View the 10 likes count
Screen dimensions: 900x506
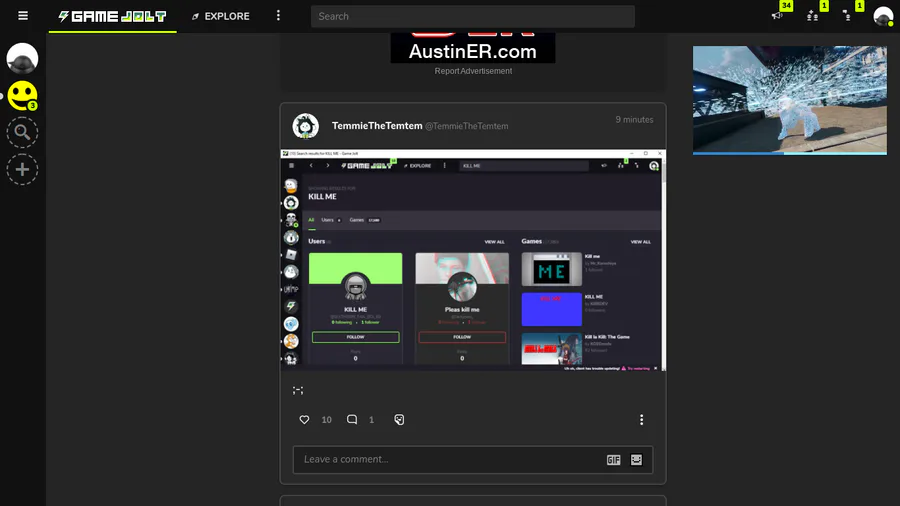(327, 420)
